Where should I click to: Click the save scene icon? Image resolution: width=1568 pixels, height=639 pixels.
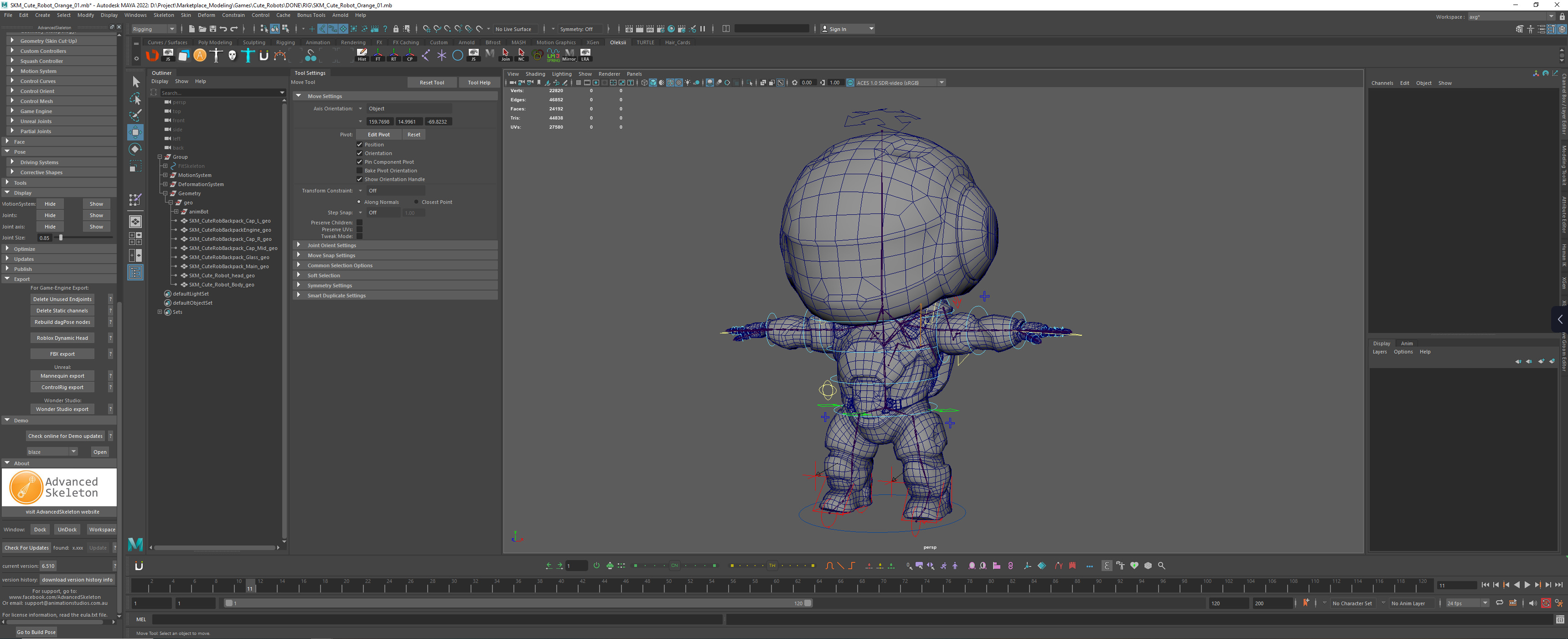tap(212, 29)
